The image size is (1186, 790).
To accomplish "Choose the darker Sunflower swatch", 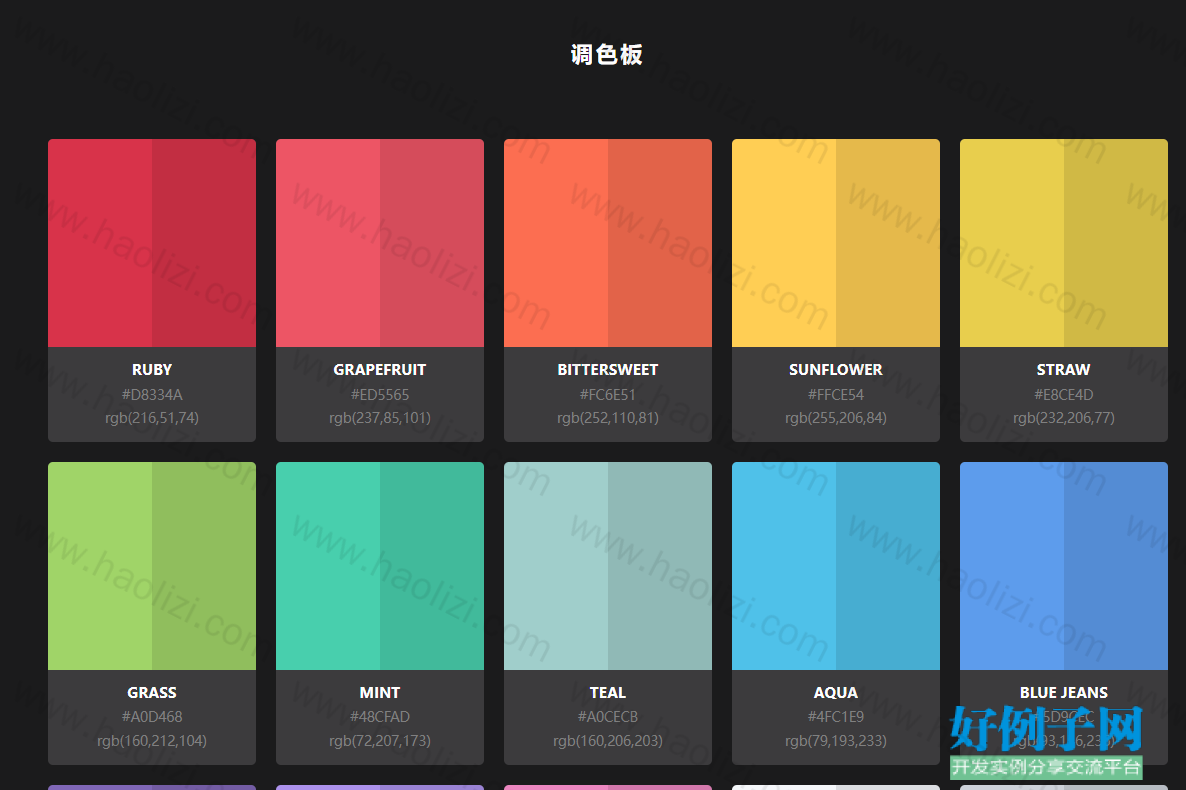I will pyautogui.click(x=888, y=243).
